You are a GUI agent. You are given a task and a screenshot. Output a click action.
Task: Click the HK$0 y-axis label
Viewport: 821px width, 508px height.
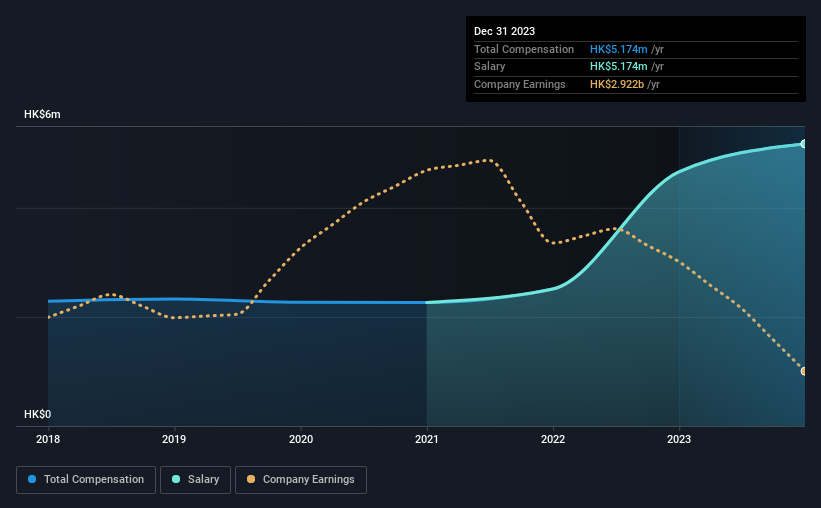click(x=38, y=414)
